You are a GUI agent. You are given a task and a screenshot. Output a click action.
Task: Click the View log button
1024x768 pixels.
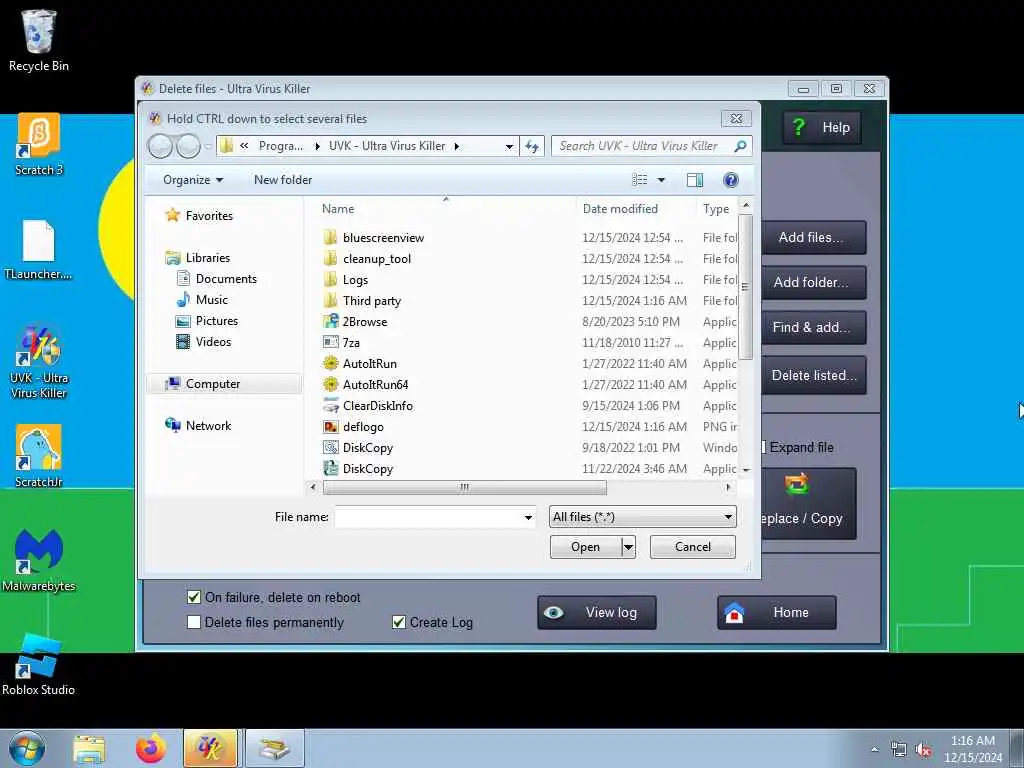(597, 613)
